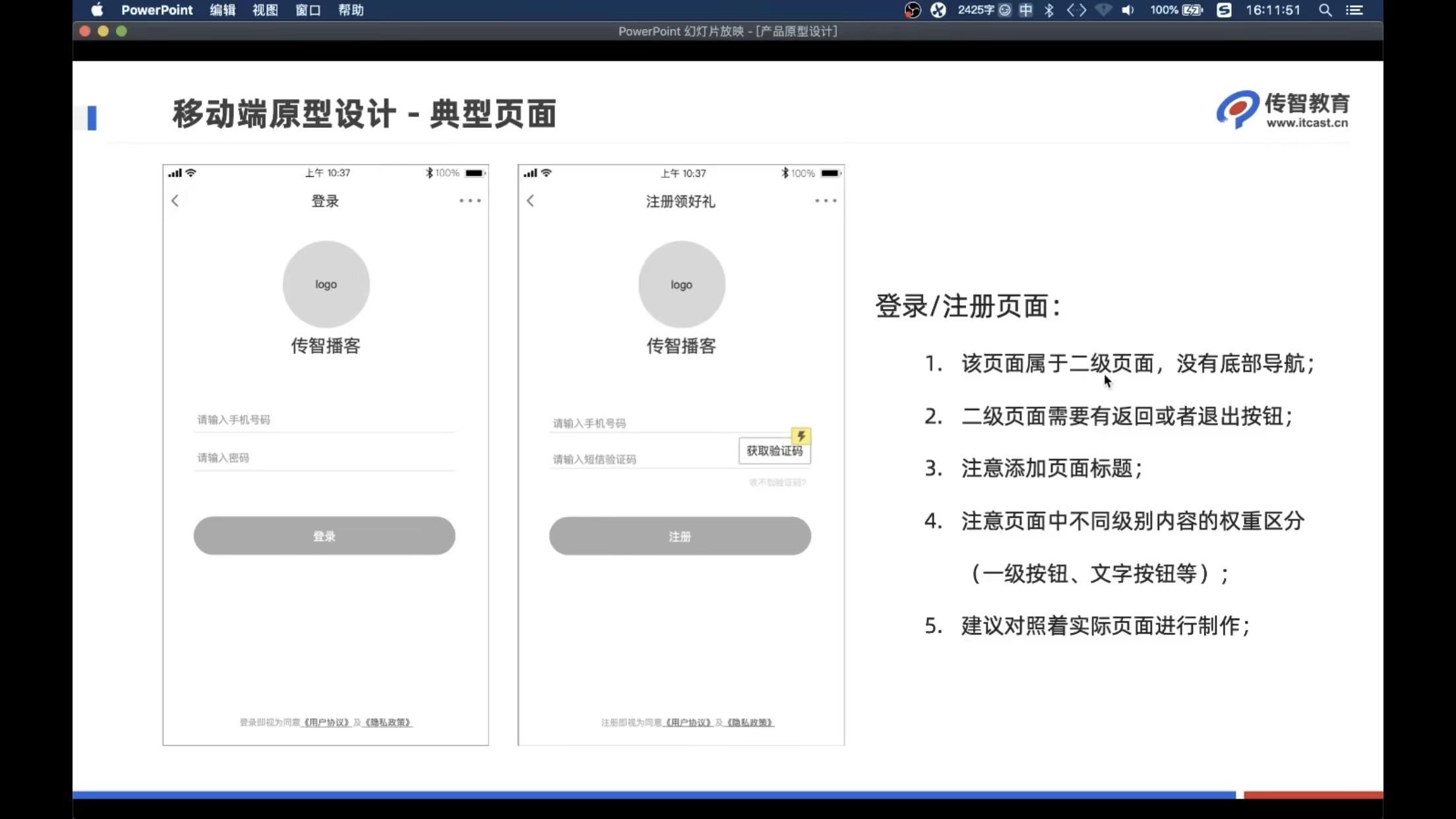Click back arrow on login mockup
Image resolution: width=1456 pixels, height=819 pixels.
tap(175, 200)
